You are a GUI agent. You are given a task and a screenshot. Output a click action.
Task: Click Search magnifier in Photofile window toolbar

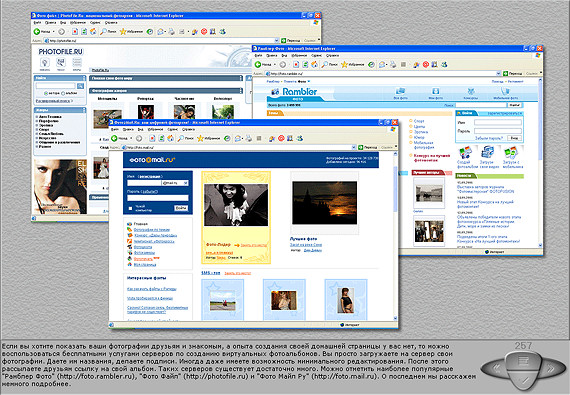[103, 32]
